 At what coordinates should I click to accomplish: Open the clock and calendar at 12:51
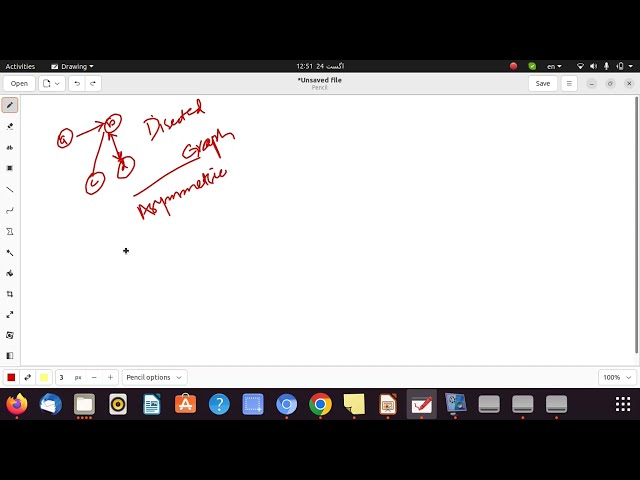pos(320,66)
